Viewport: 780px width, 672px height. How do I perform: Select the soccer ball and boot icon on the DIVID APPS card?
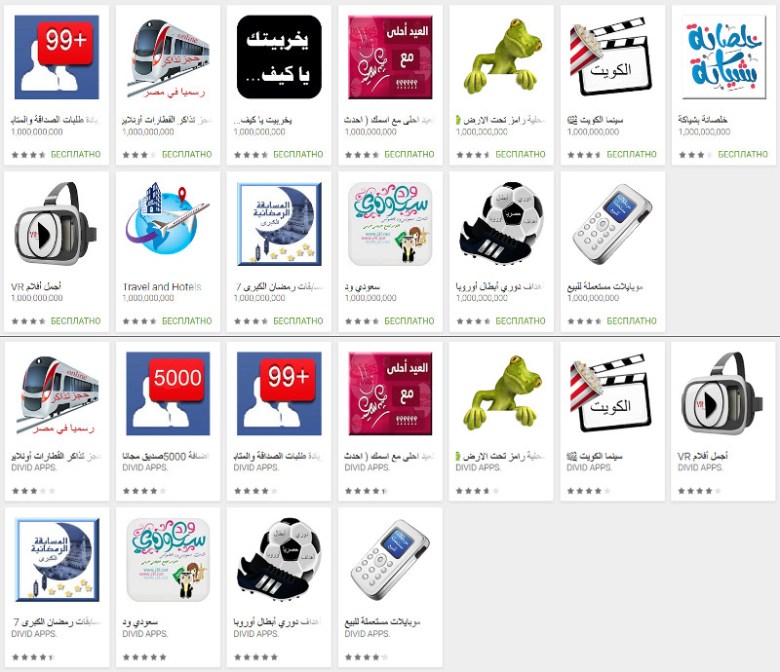[279, 560]
